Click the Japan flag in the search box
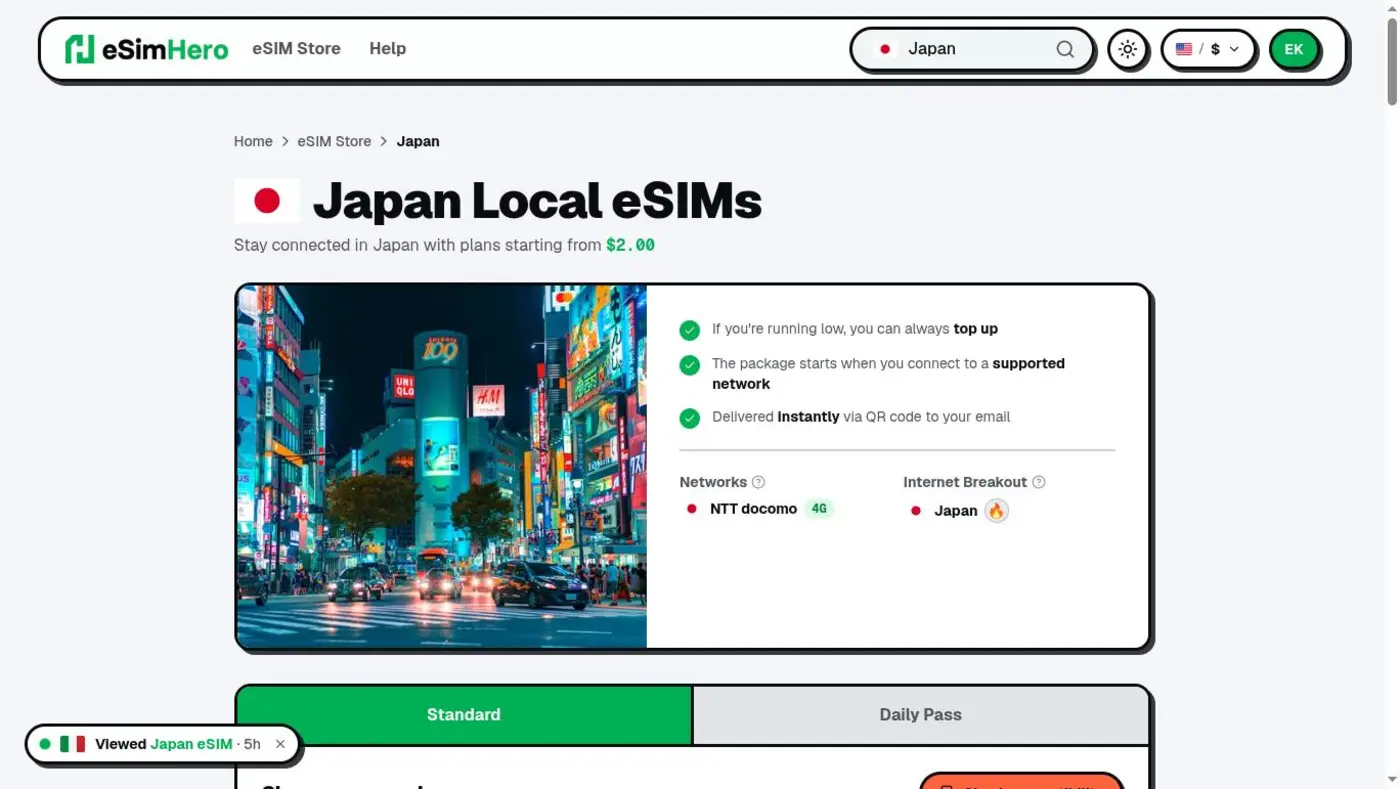 point(885,49)
